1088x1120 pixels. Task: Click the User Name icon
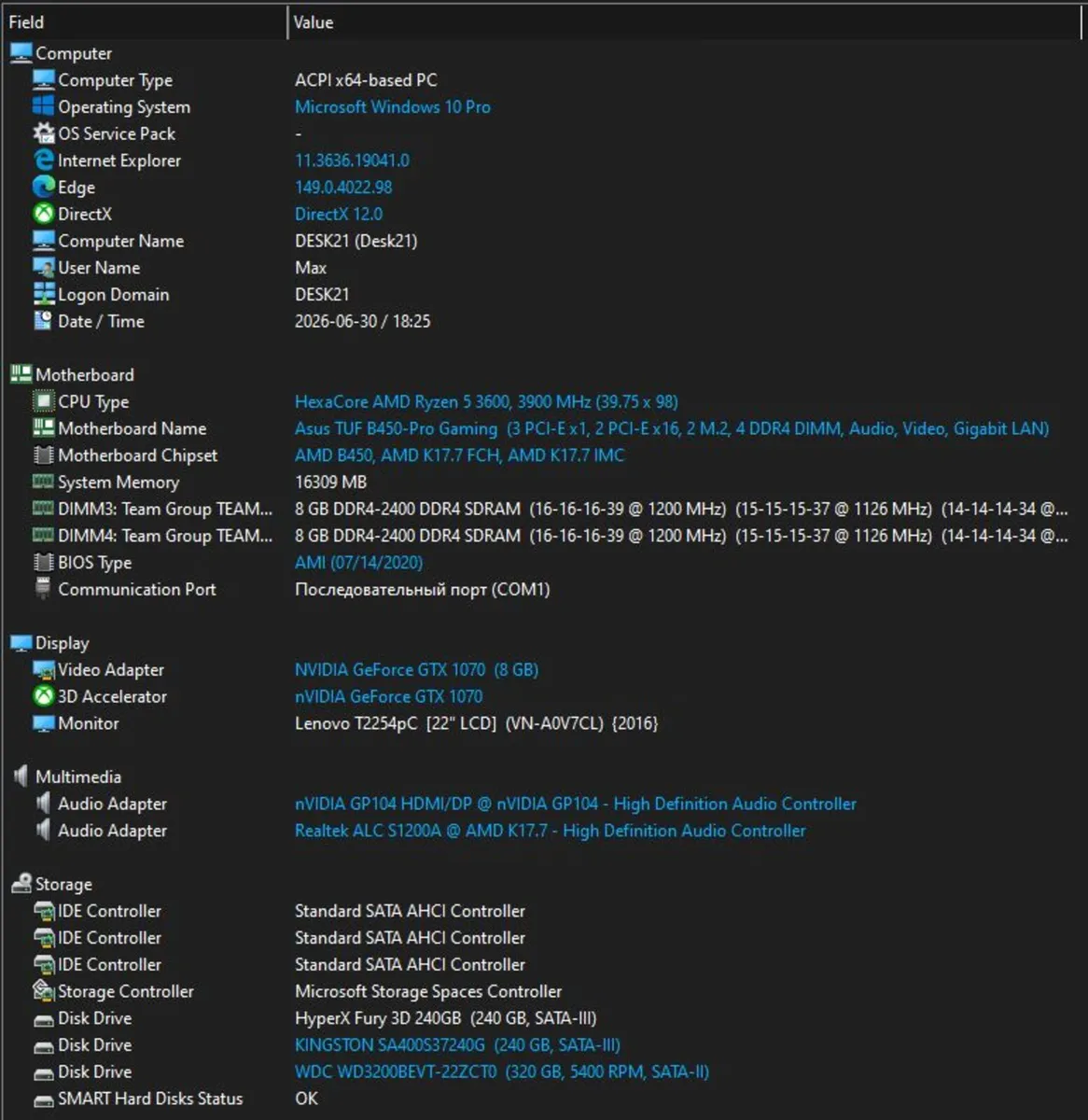point(43,267)
